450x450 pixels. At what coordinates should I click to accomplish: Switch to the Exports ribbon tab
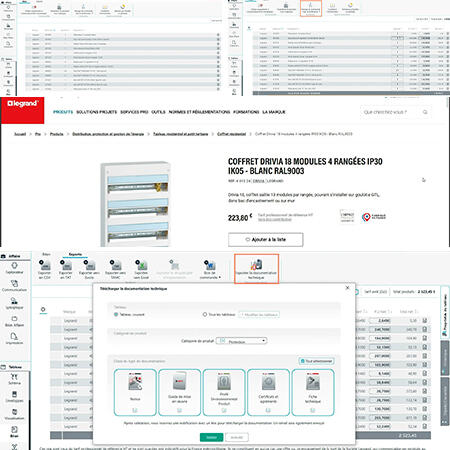[x=75, y=254]
